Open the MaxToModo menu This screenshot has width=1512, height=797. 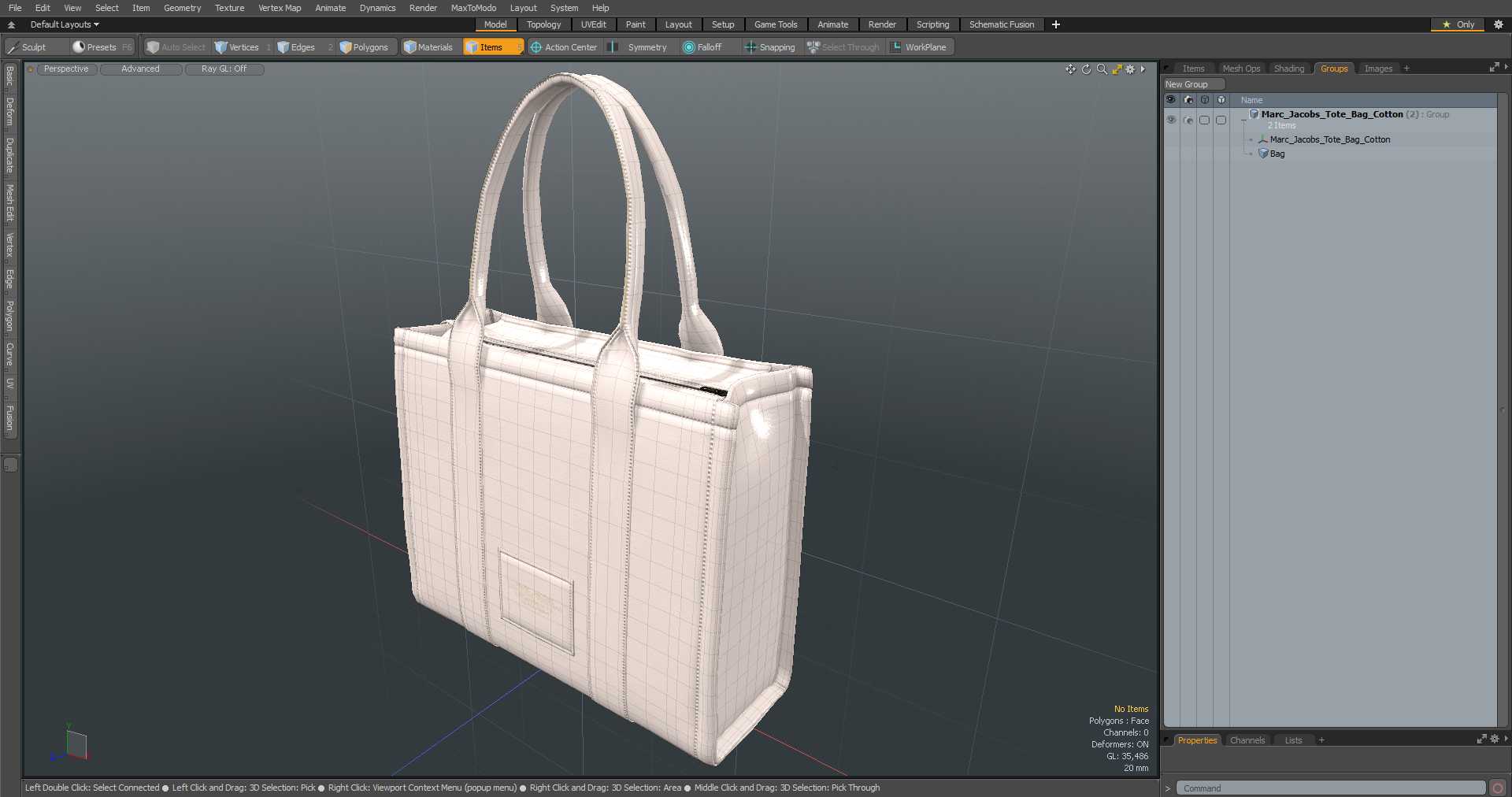pyautogui.click(x=473, y=8)
